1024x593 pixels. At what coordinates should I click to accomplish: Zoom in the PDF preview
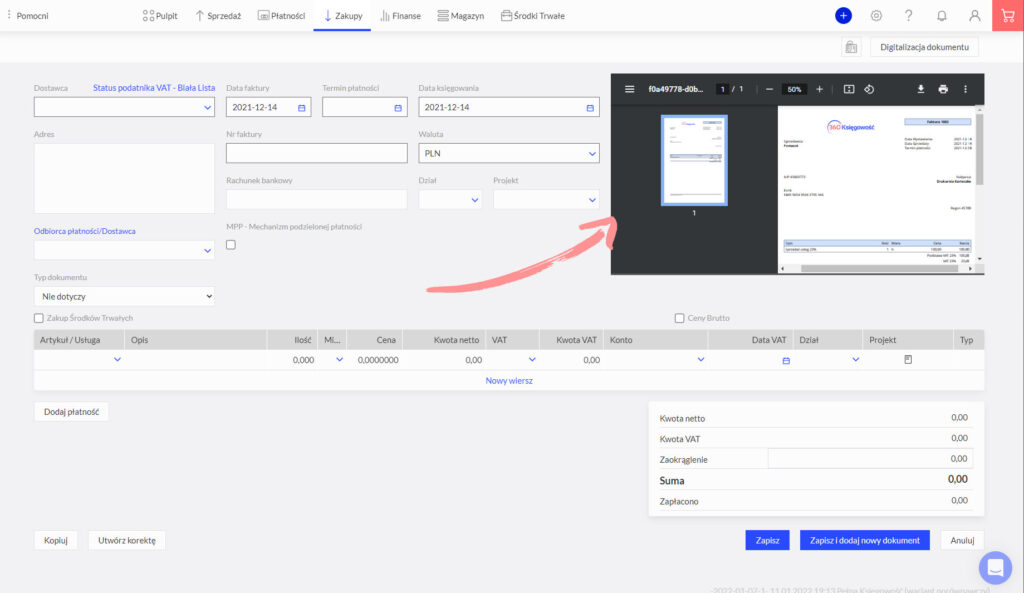[x=819, y=89]
